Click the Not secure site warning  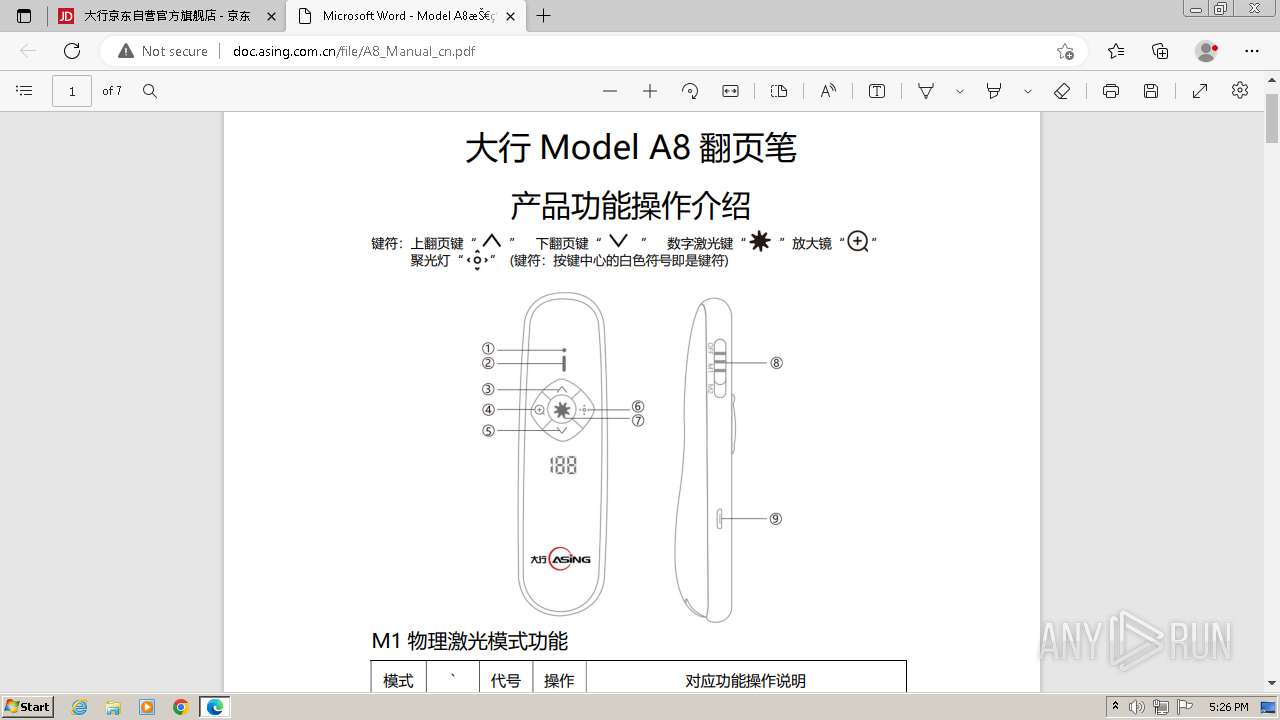[x=163, y=51]
